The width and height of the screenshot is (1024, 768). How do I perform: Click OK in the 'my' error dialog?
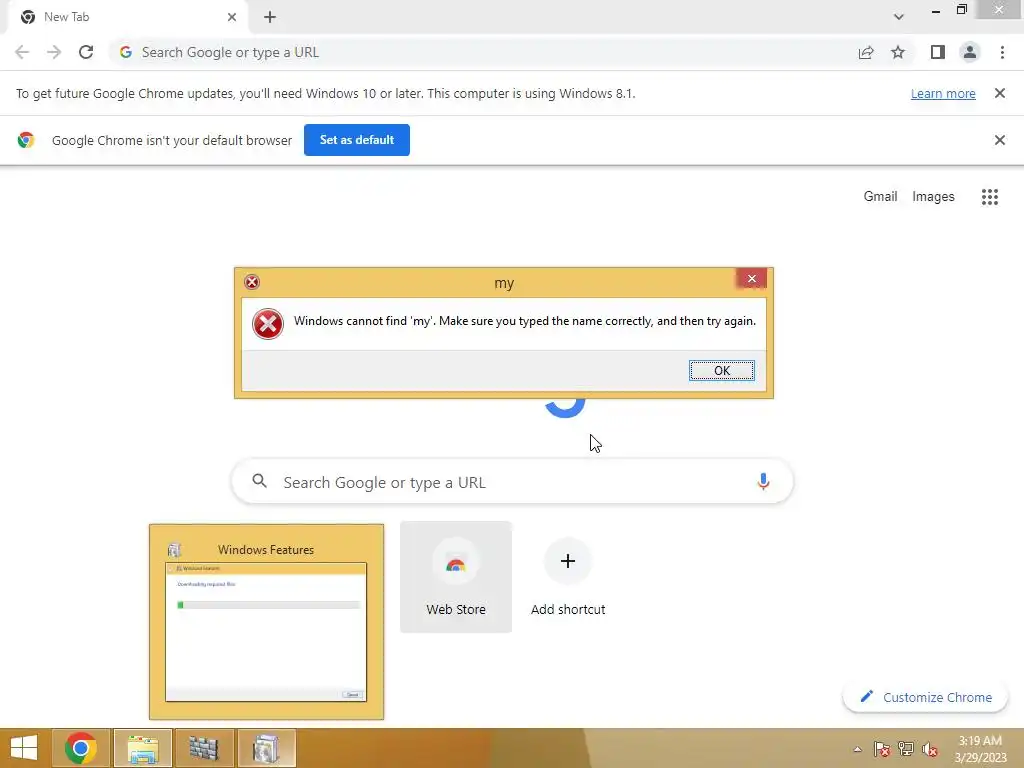click(x=722, y=370)
